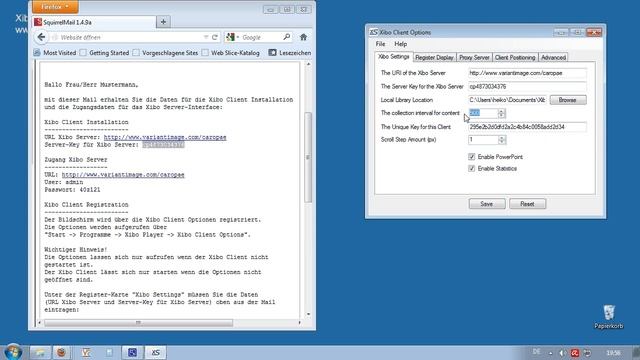Click the URI of Xibo Server field
Screen dimensions: 640x360
click(x=527, y=73)
